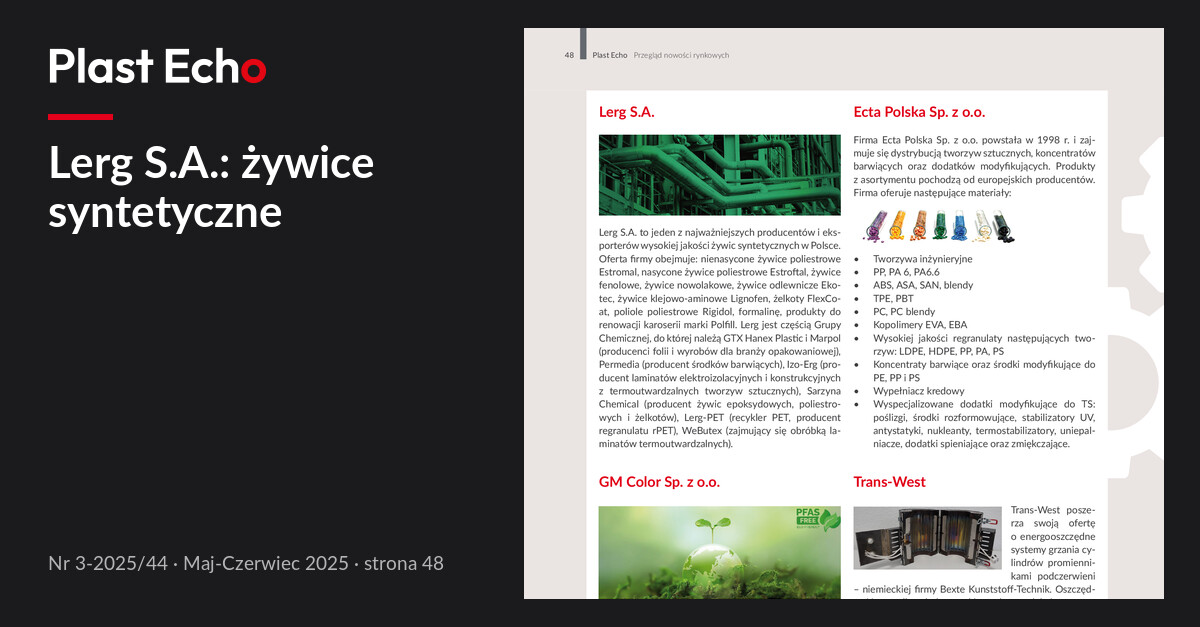Click the 'ABS, ASA, SAN, blendy' bullet
The height and width of the screenshot is (627, 1200).
[x=924, y=285]
